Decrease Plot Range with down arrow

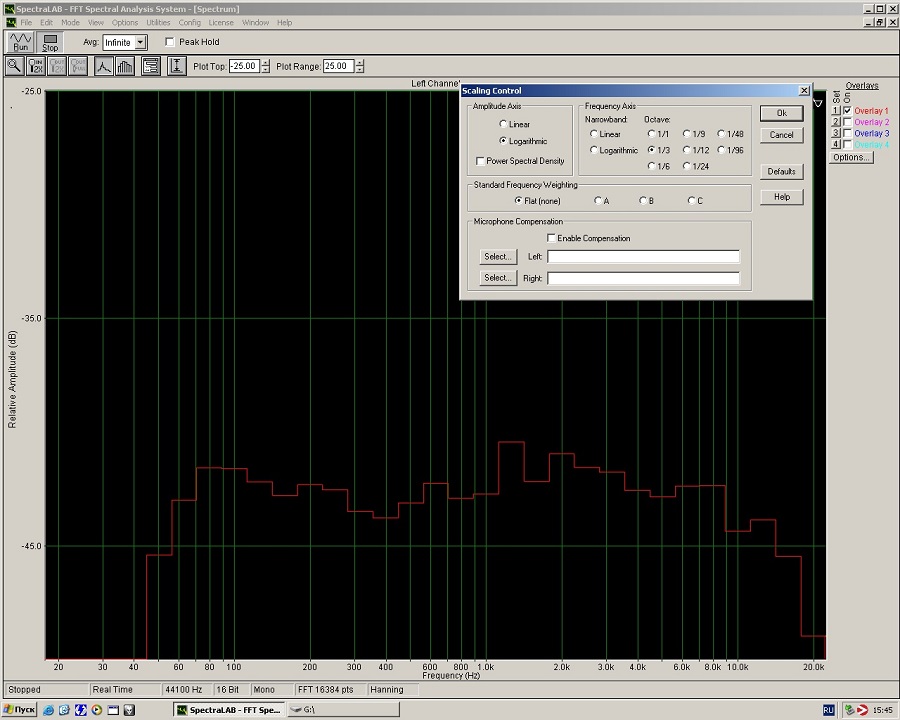[359, 70]
